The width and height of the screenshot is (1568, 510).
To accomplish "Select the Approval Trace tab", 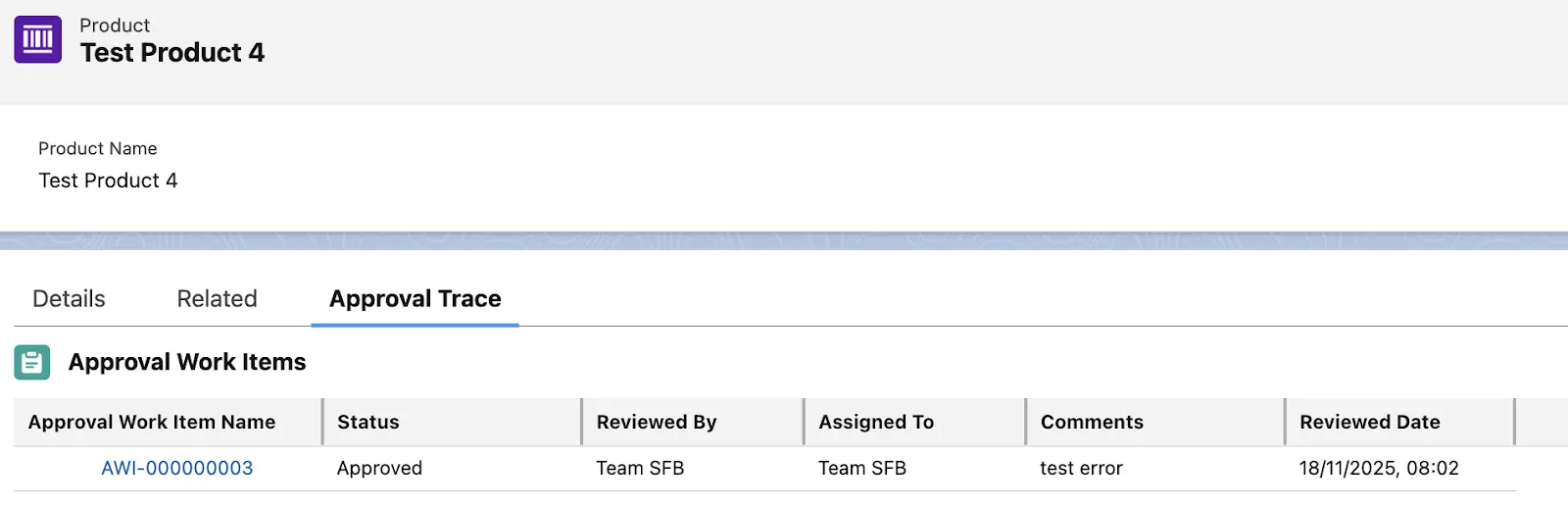I will point(415,299).
